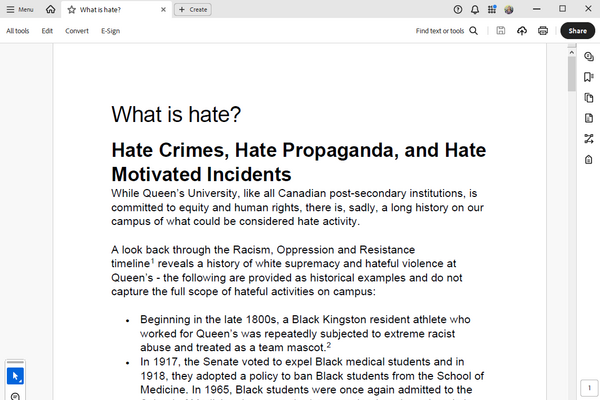600x400 pixels.
Task: Open the hamburger Menu
Action: point(20,10)
